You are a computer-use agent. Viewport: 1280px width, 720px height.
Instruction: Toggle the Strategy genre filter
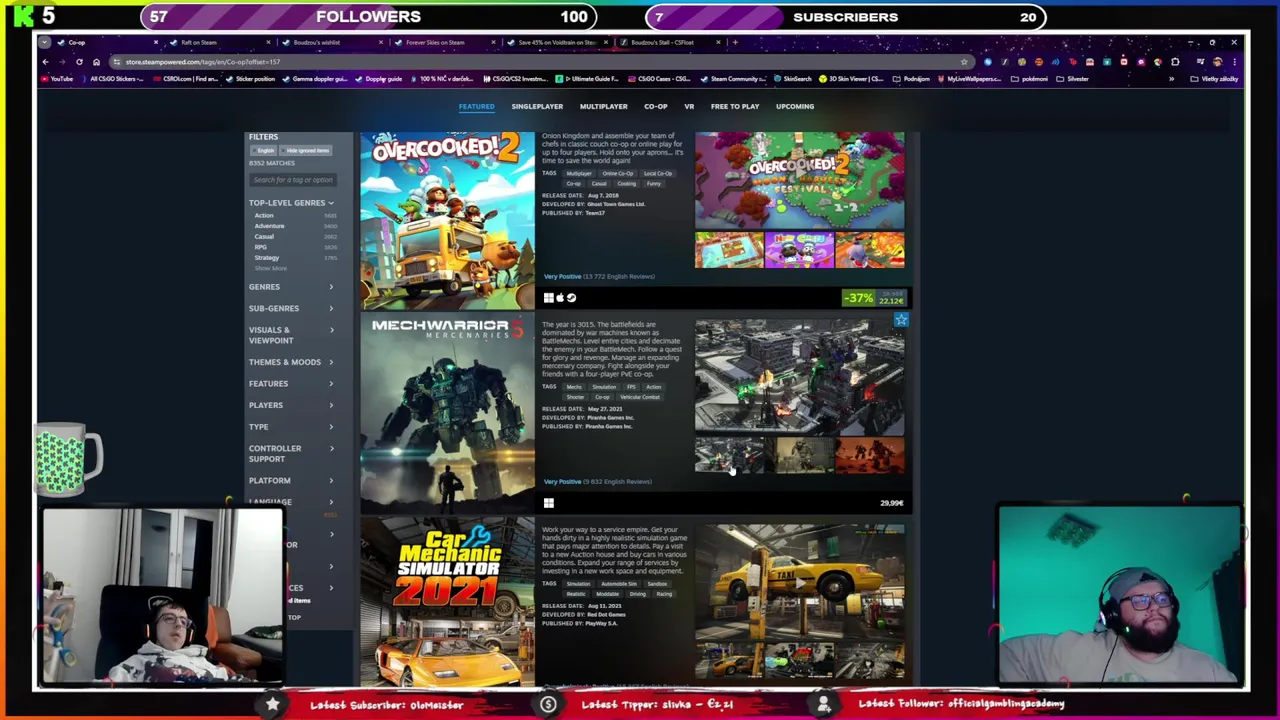[x=267, y=258]
